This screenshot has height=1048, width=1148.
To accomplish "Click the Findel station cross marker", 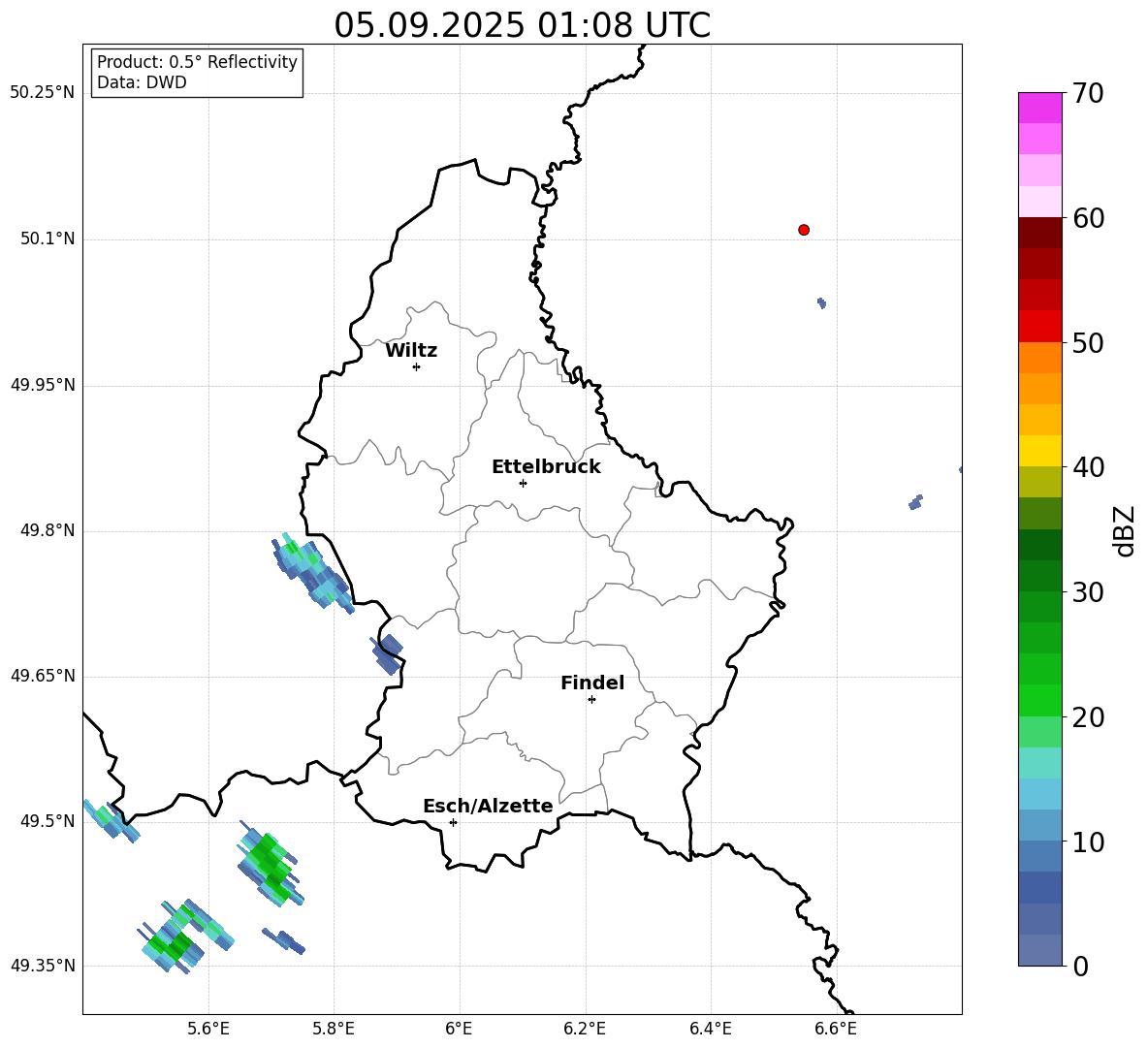I will tap(591, 700).
